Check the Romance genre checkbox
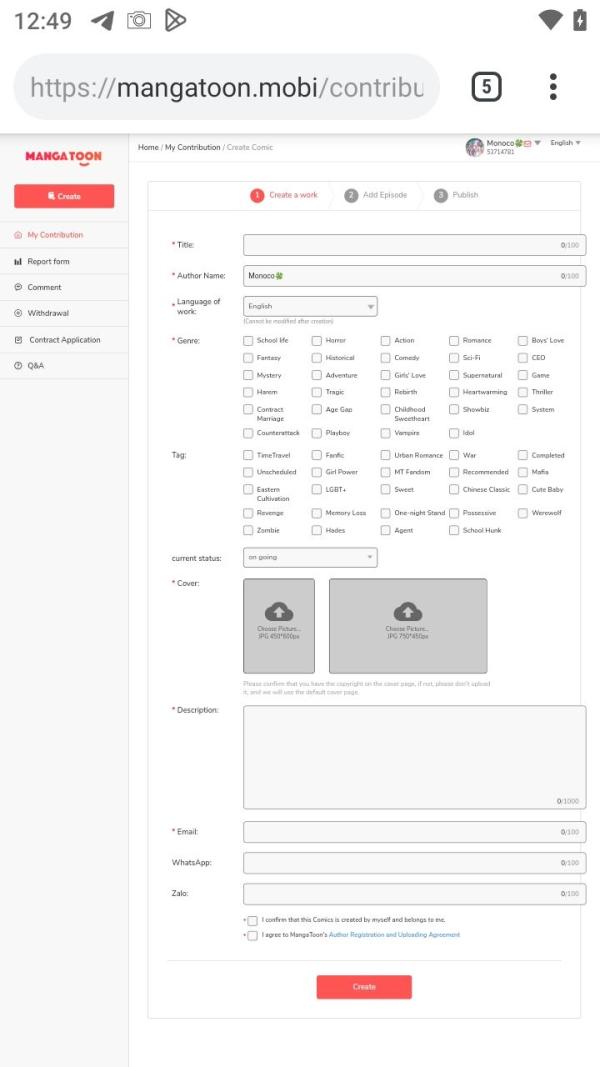The height and width of the screenshot is (1067, 600). coord(454,340)
